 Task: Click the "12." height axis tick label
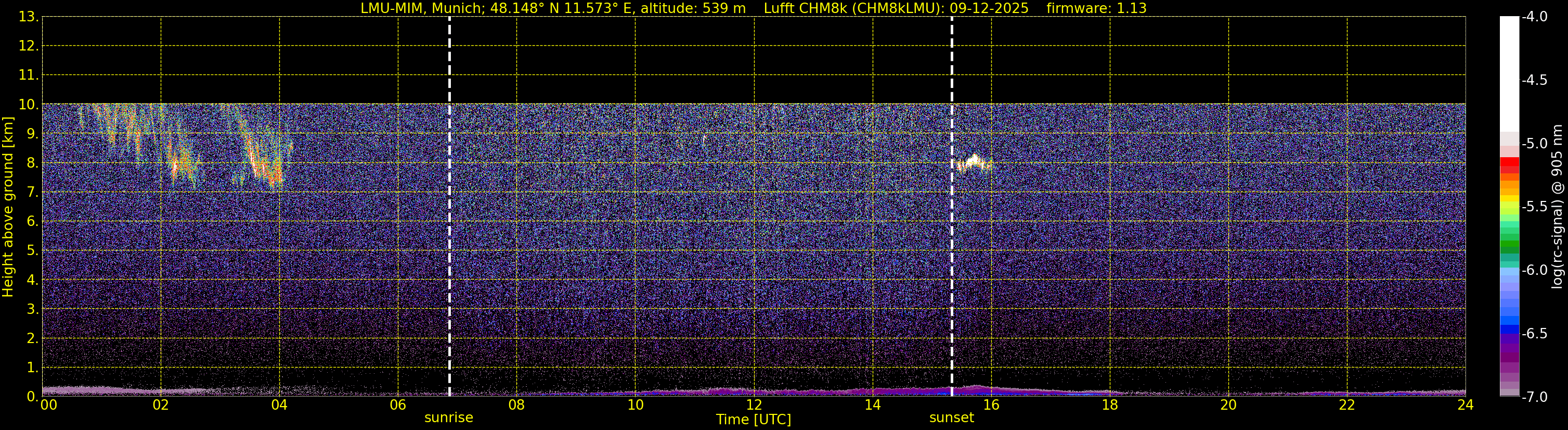pyautogui.click(x=29, y=46)
